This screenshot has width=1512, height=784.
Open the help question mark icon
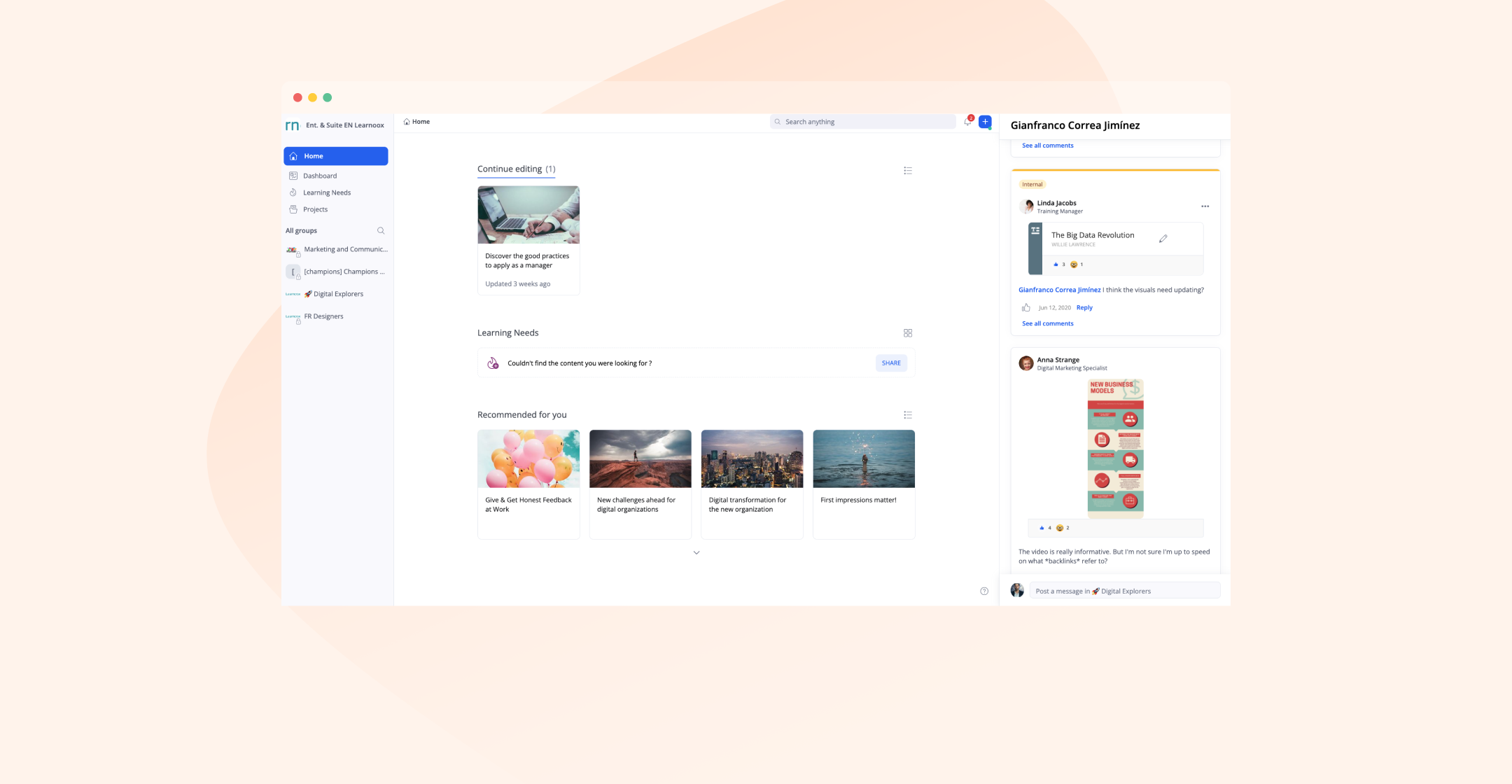984,591
